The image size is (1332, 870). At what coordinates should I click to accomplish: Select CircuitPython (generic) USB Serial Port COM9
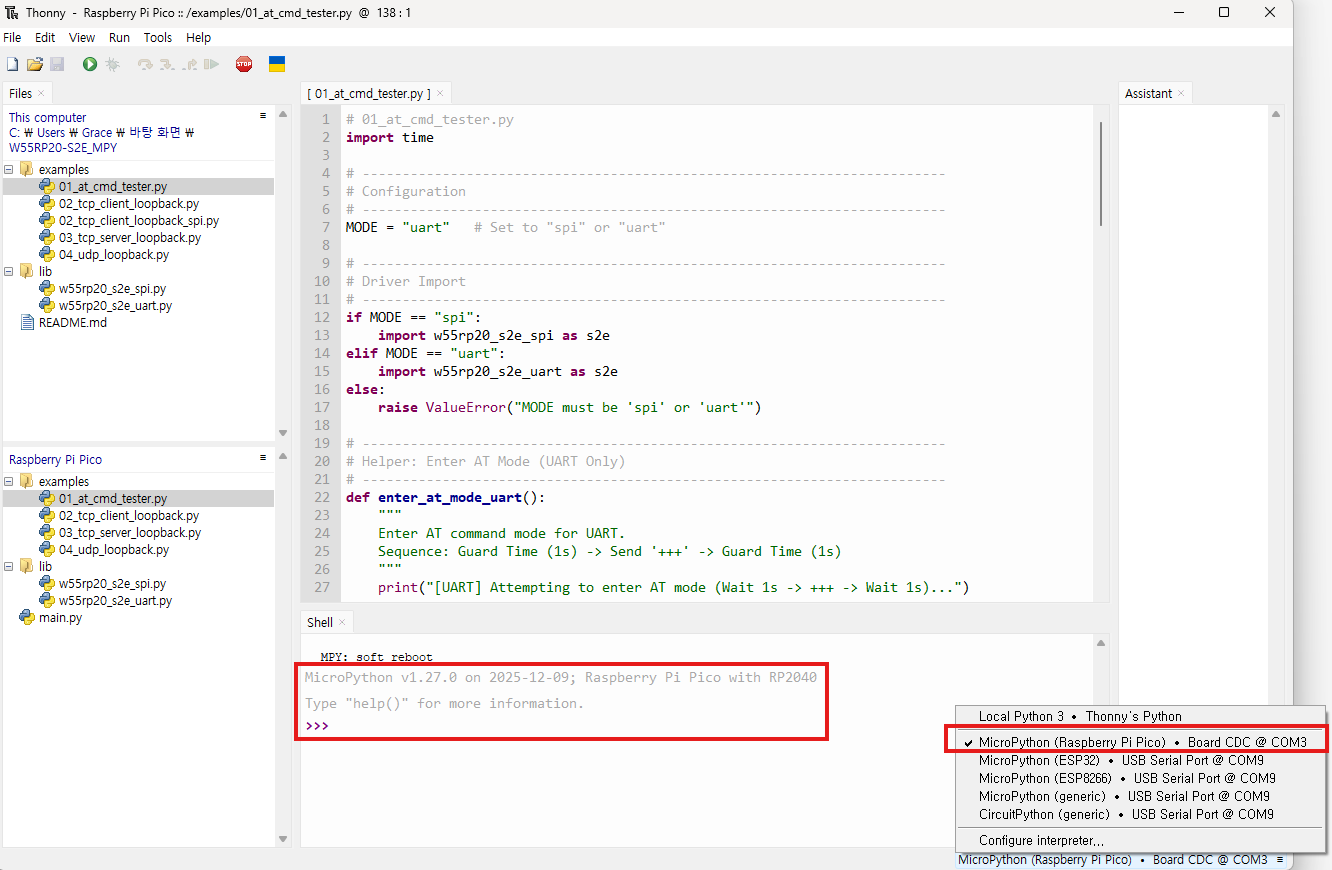click(x=1141, y=814)
